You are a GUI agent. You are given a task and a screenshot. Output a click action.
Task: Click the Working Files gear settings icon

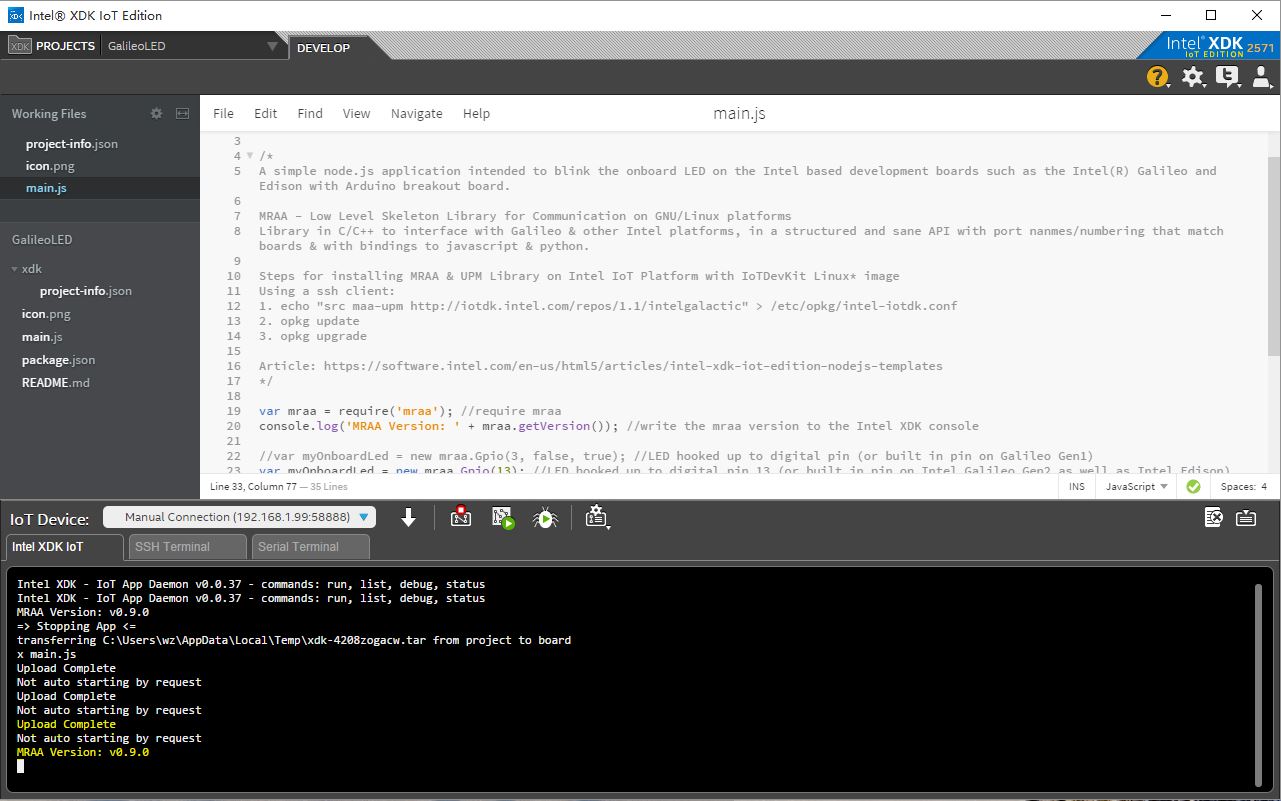156,114
